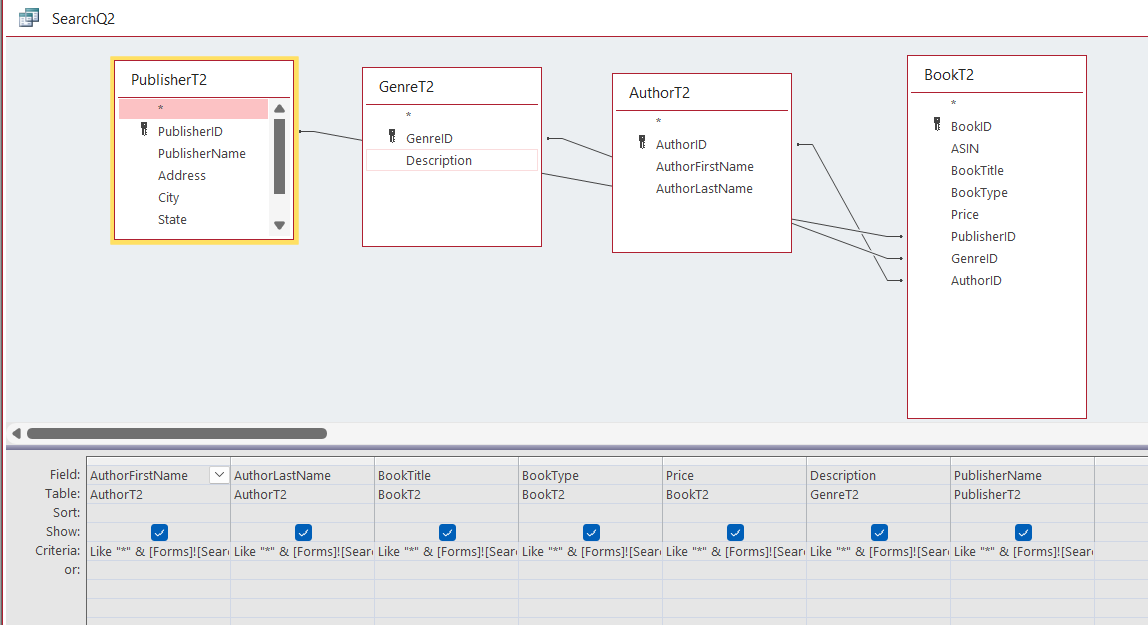The width and height of the screenshot is (1148, 625).
Task: Click the horizontal scrollbar thumb in the design pane
Action: [x=176, y=433]
